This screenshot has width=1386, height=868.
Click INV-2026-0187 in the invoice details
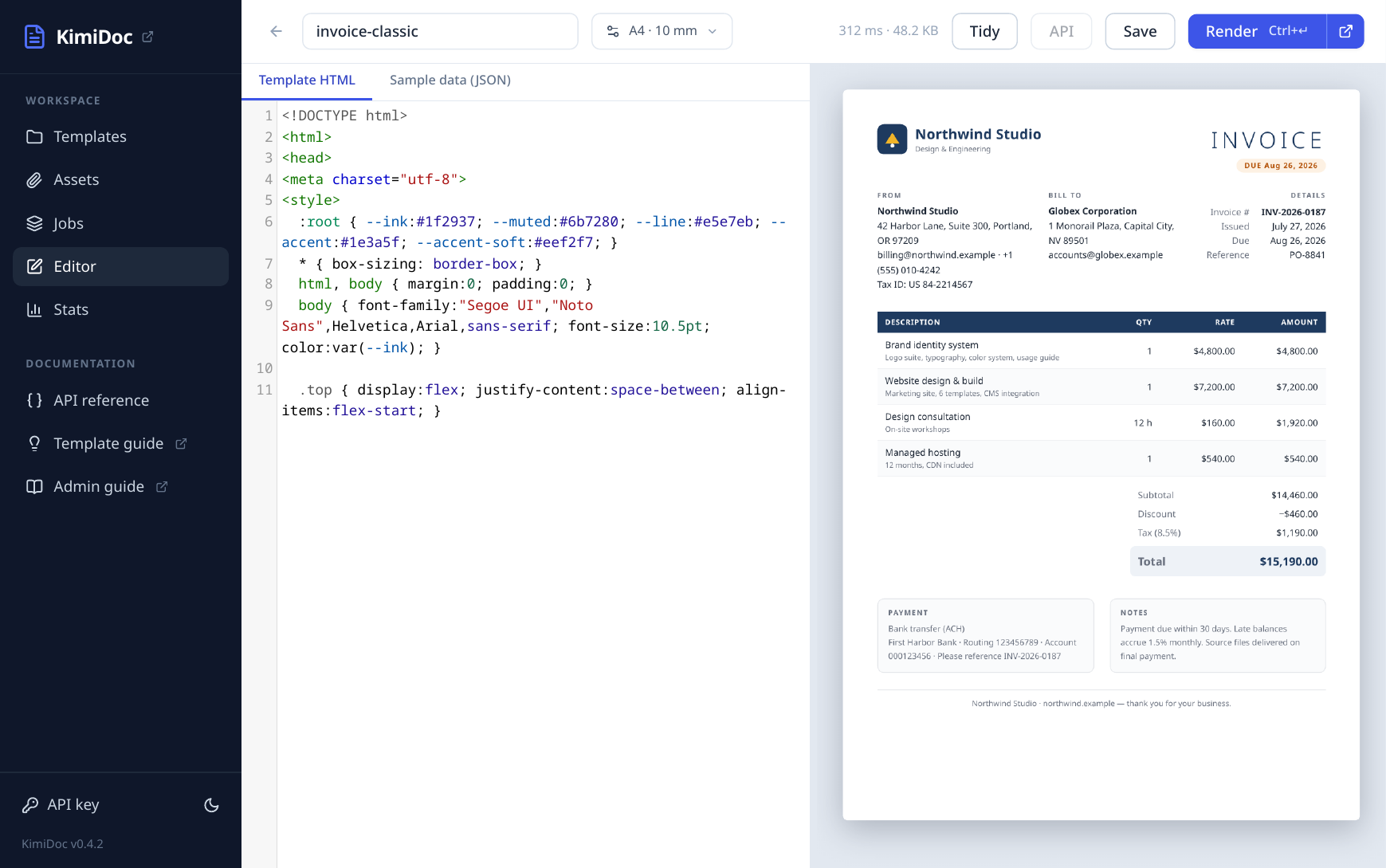[1293, 212]
